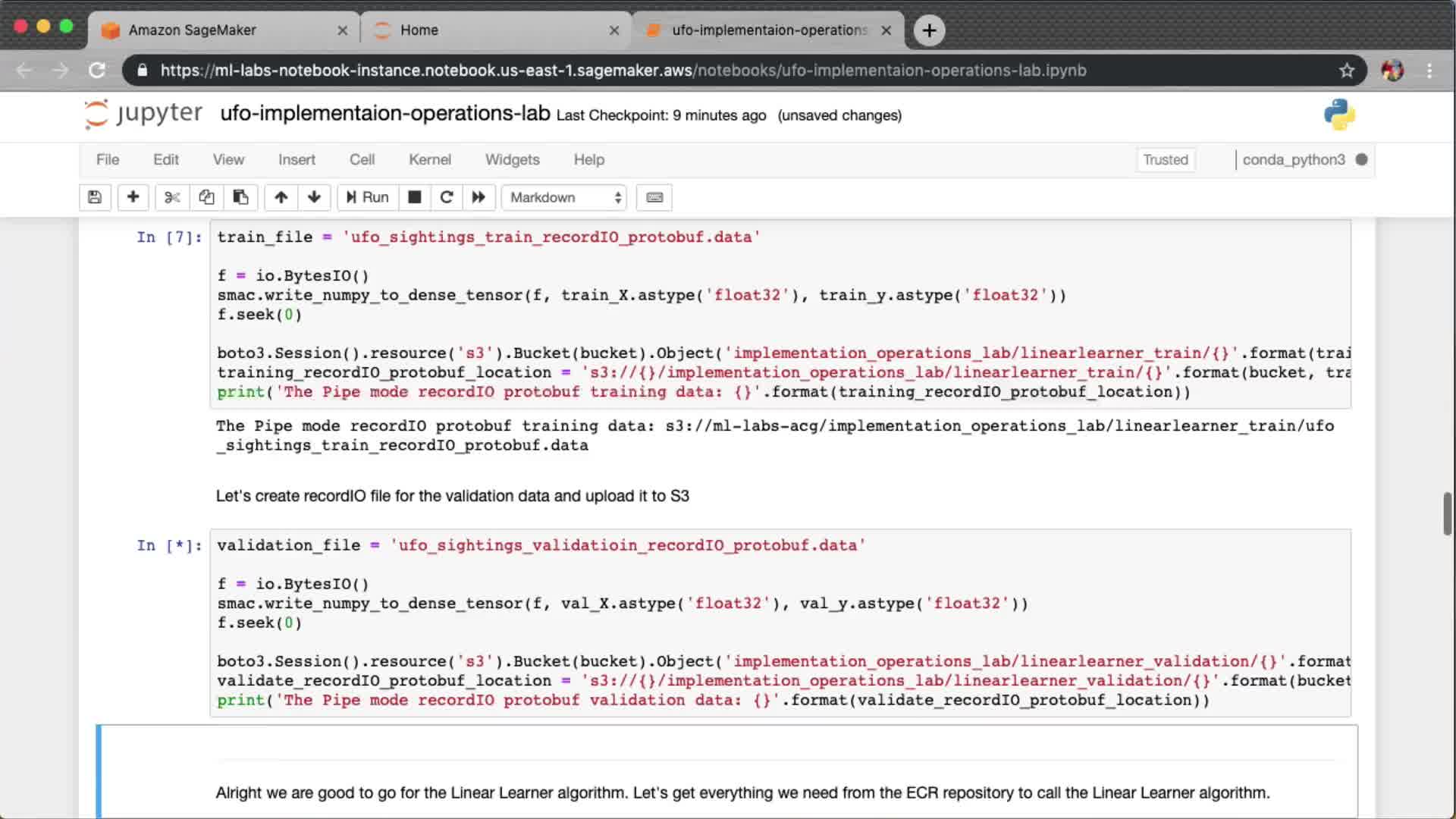1456x819 pixels.
Task: Click the notebook vertical scrollbar thumb
Action: point(1447,513)
